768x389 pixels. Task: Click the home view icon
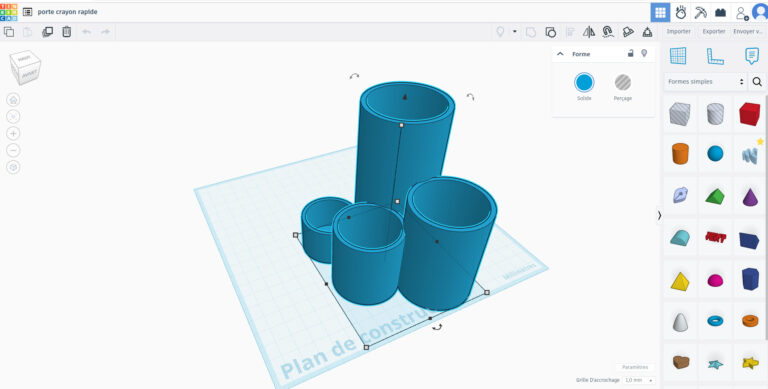(13, 100)
